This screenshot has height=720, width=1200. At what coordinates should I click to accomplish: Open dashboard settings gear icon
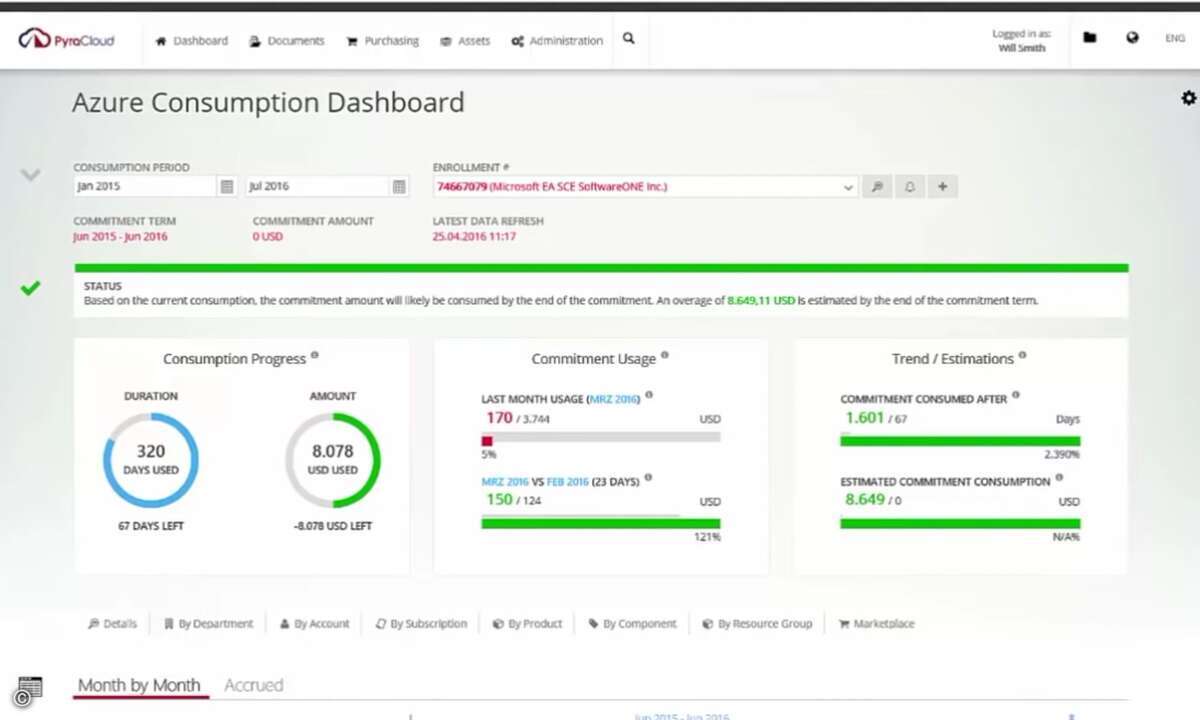coord(1188,98)
